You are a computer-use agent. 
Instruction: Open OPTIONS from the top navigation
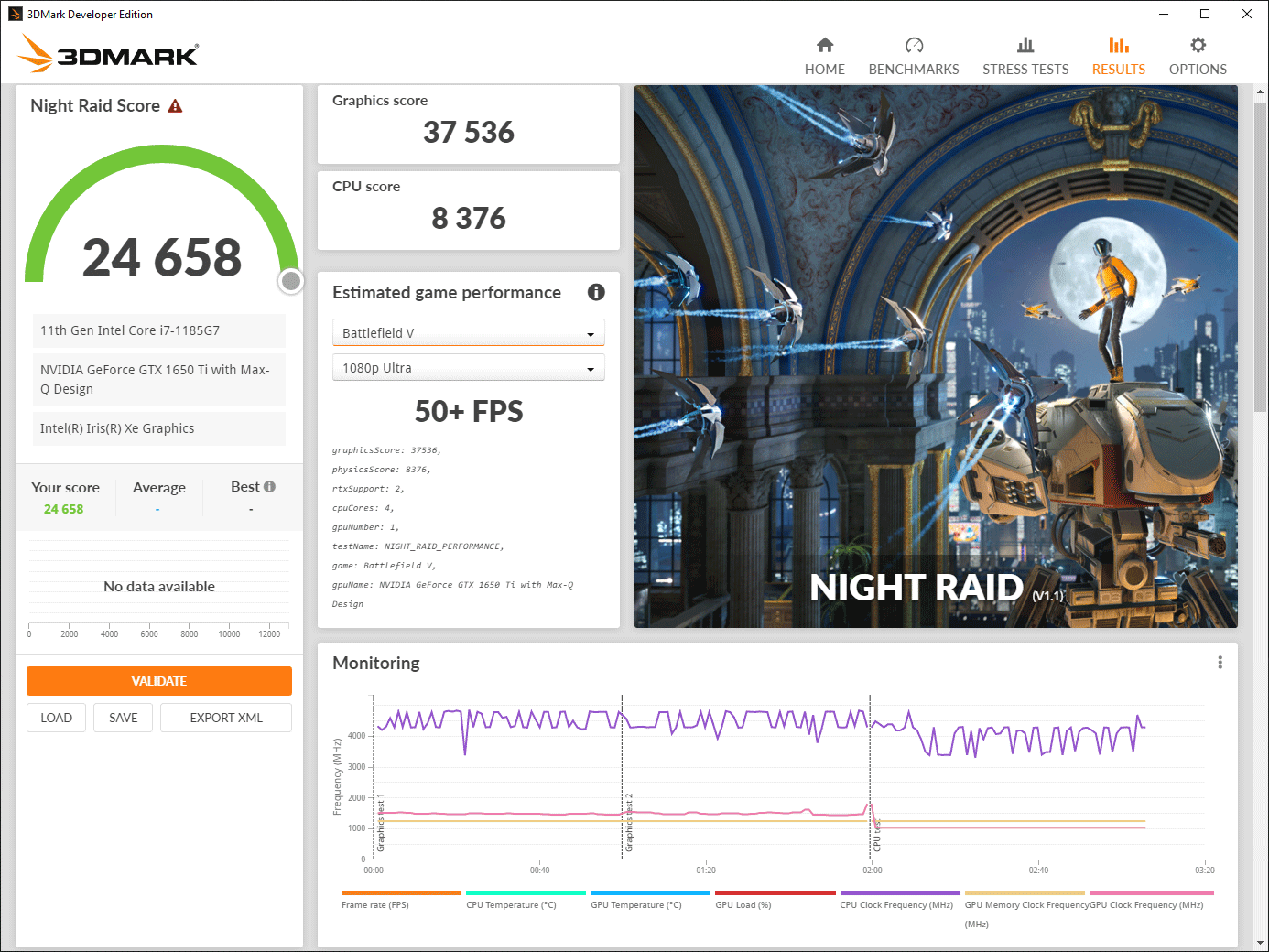point(1198,56)
